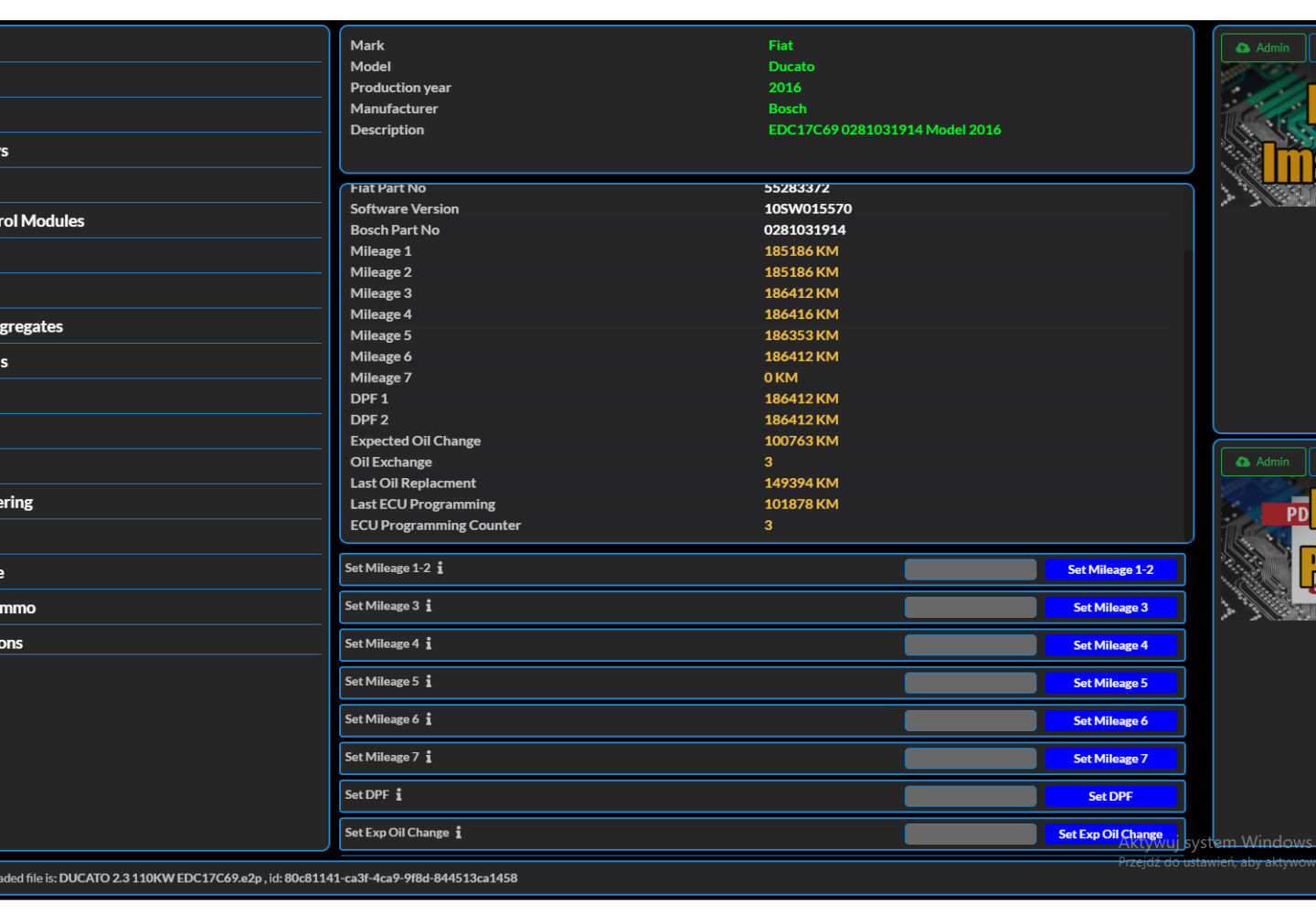The image size is (1316, 914).
Task: Open the Control Modules sidebar item
Action: [x=42, y=221]
